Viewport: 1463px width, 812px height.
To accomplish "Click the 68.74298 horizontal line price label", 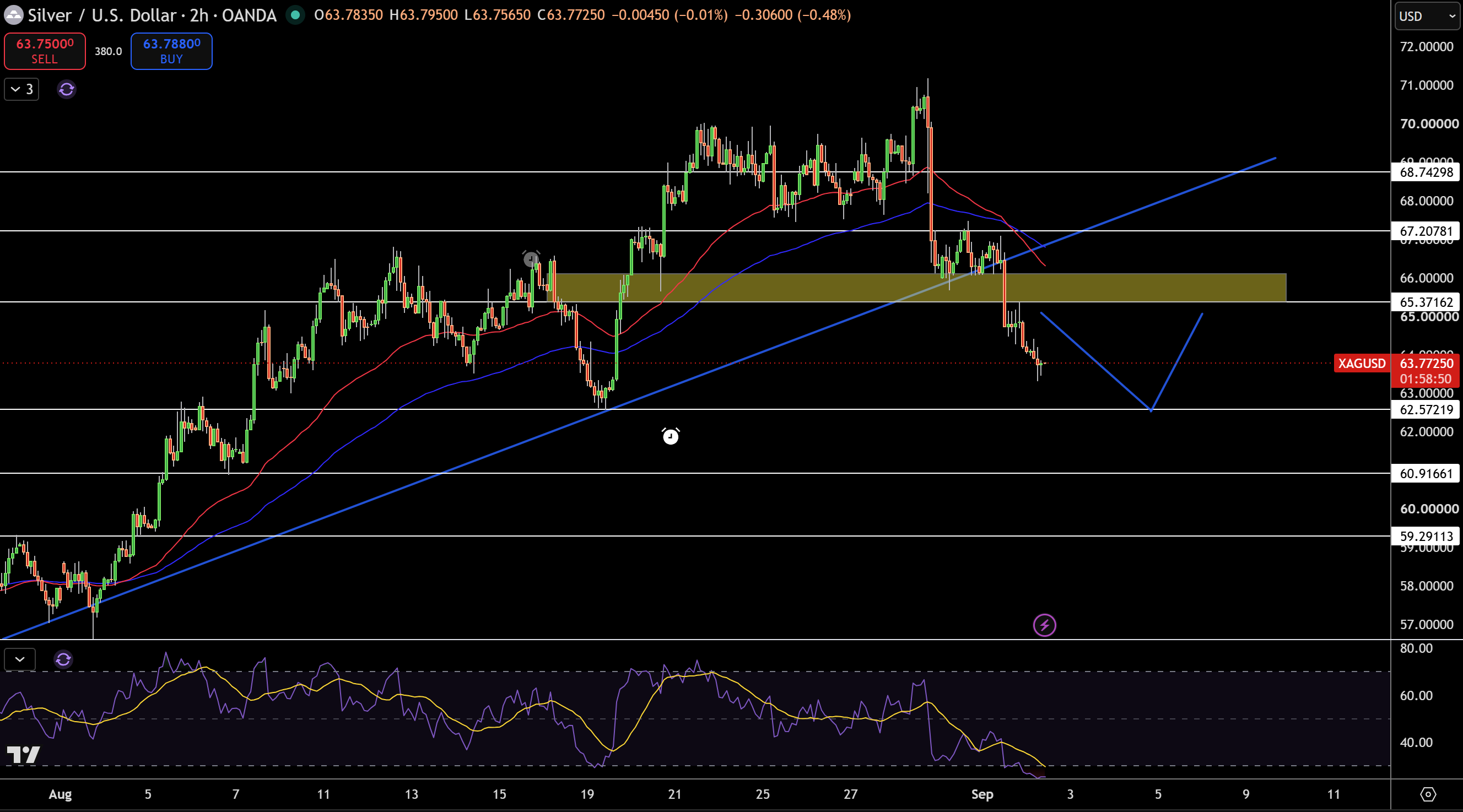I will pyautogui.click(x=1426, y=172).
